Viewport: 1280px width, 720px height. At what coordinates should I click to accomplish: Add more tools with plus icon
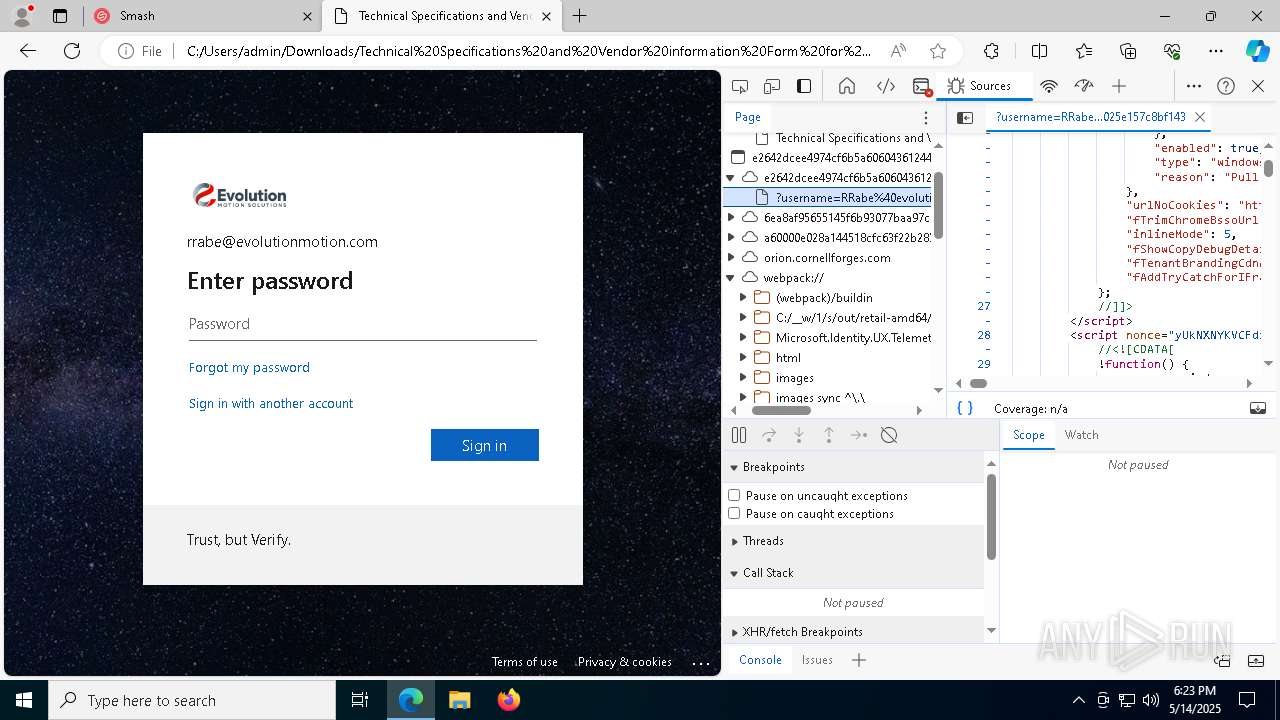1119,86
